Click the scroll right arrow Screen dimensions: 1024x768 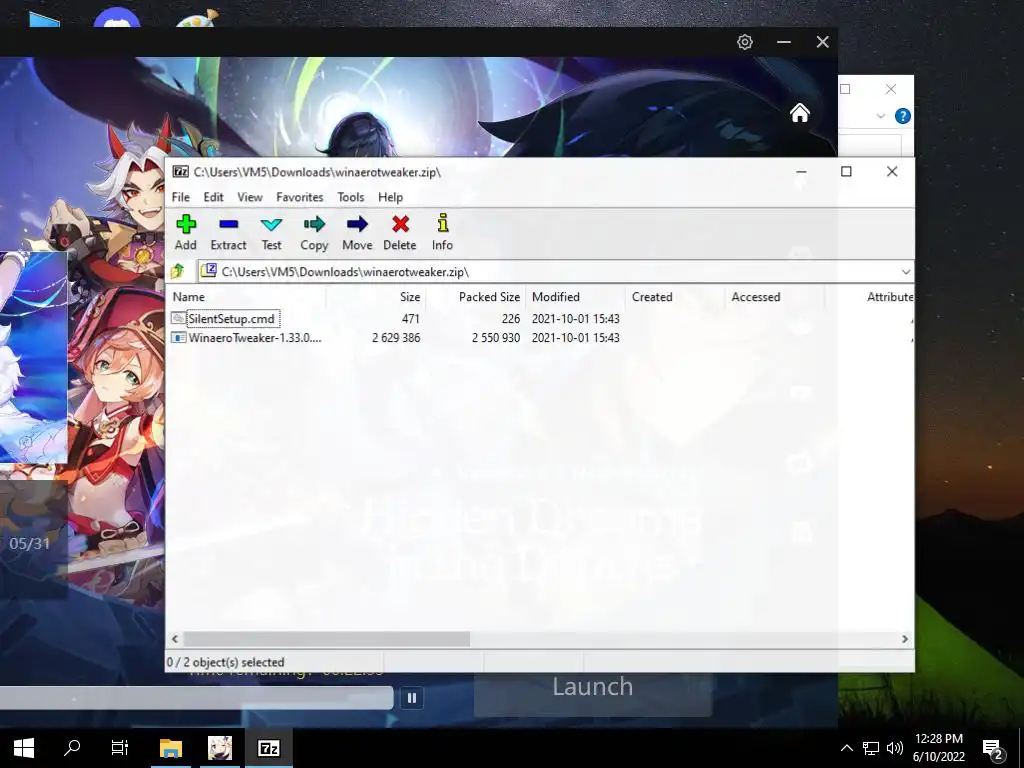[x=905, y=639]
